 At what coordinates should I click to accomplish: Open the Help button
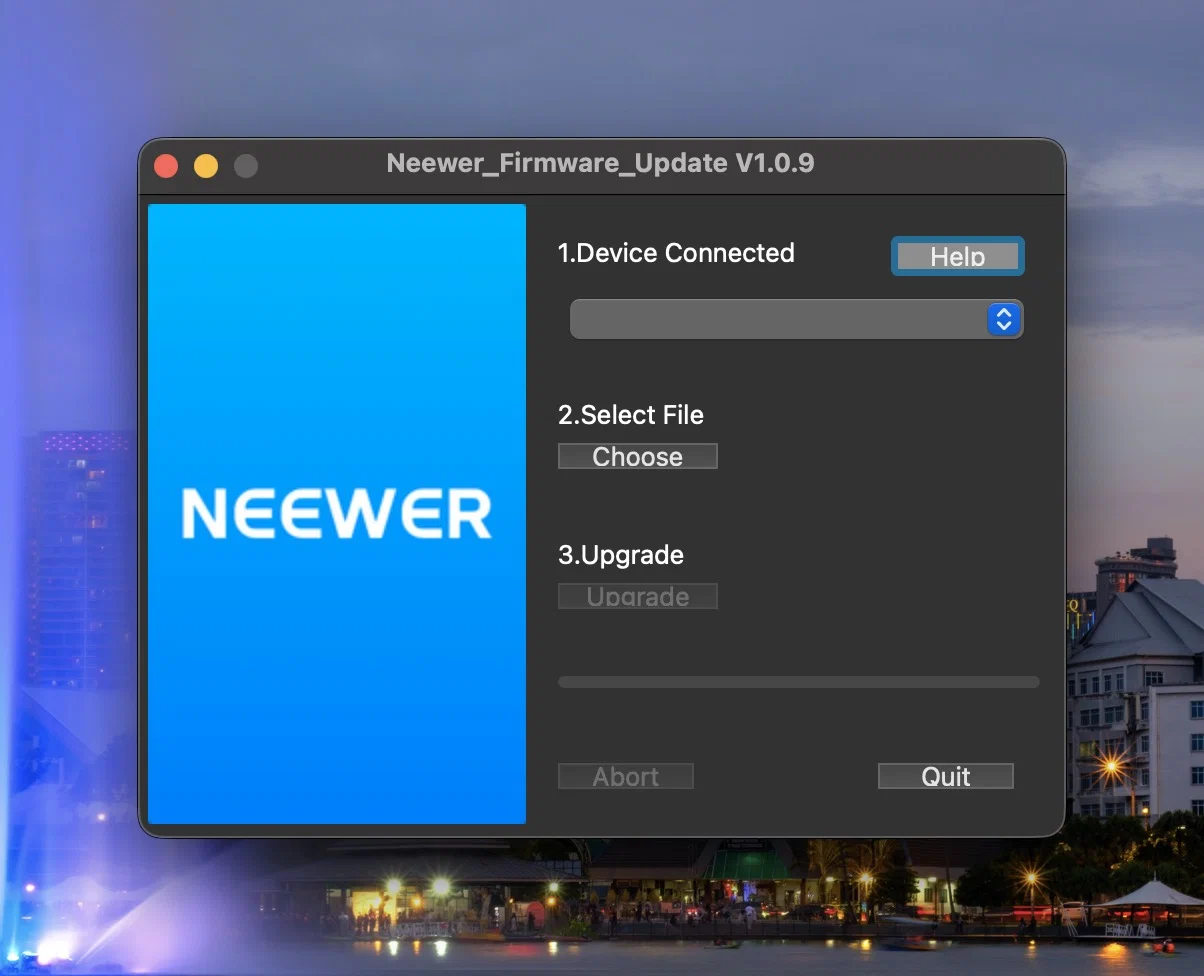(957, 256)
